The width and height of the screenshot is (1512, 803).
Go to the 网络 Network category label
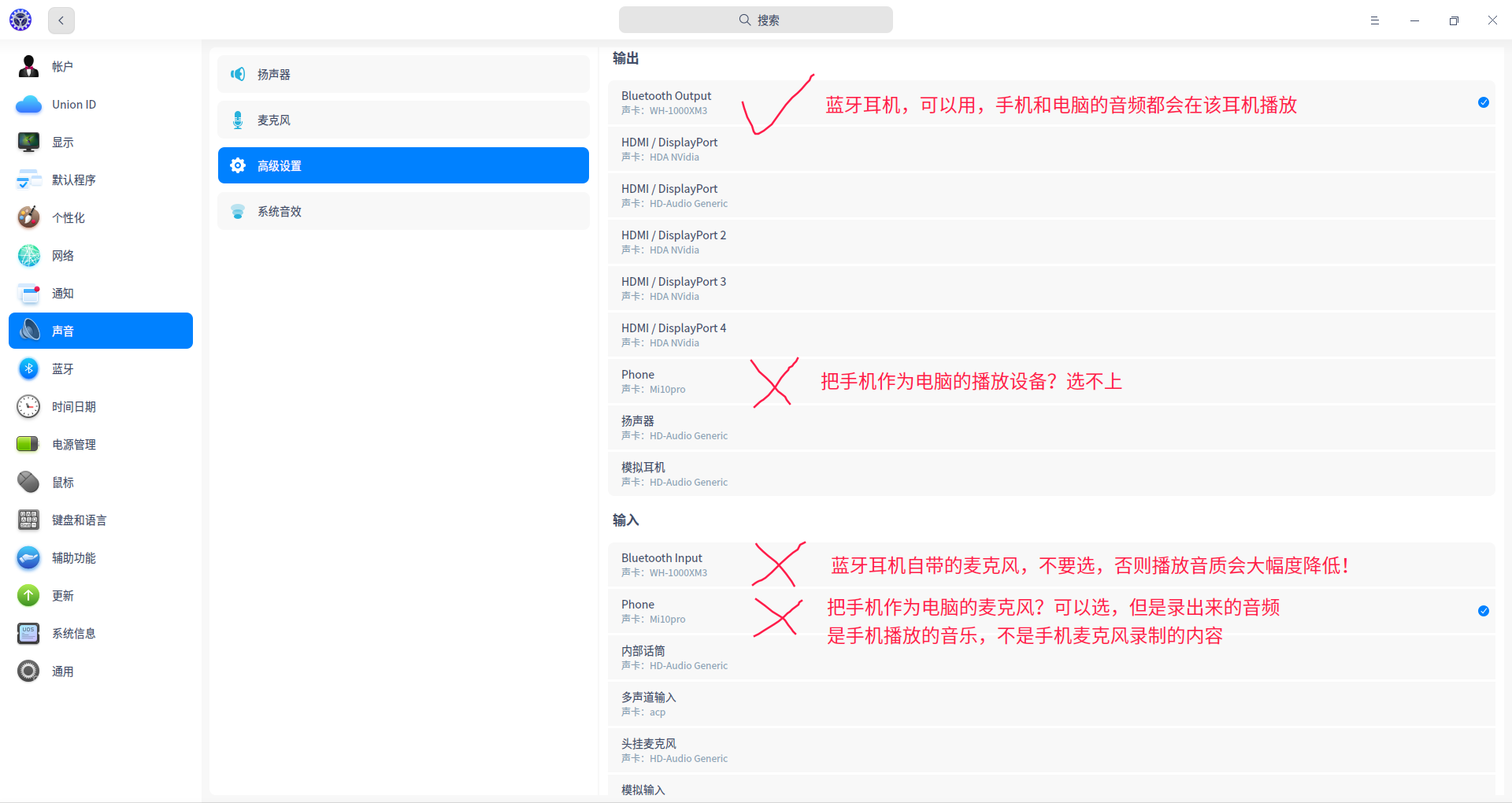63,256
